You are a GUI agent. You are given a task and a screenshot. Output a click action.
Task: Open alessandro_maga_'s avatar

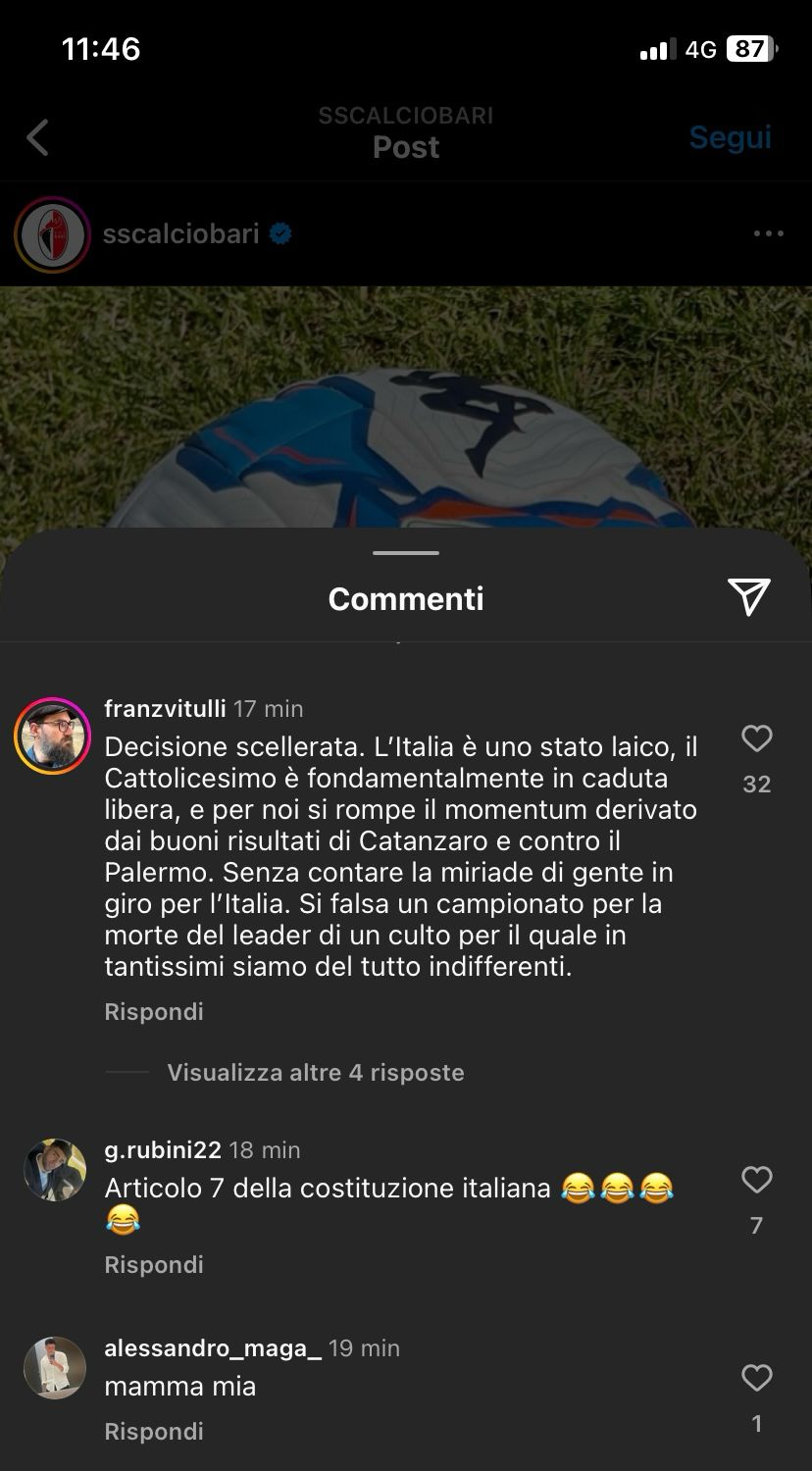(55, 1367)
